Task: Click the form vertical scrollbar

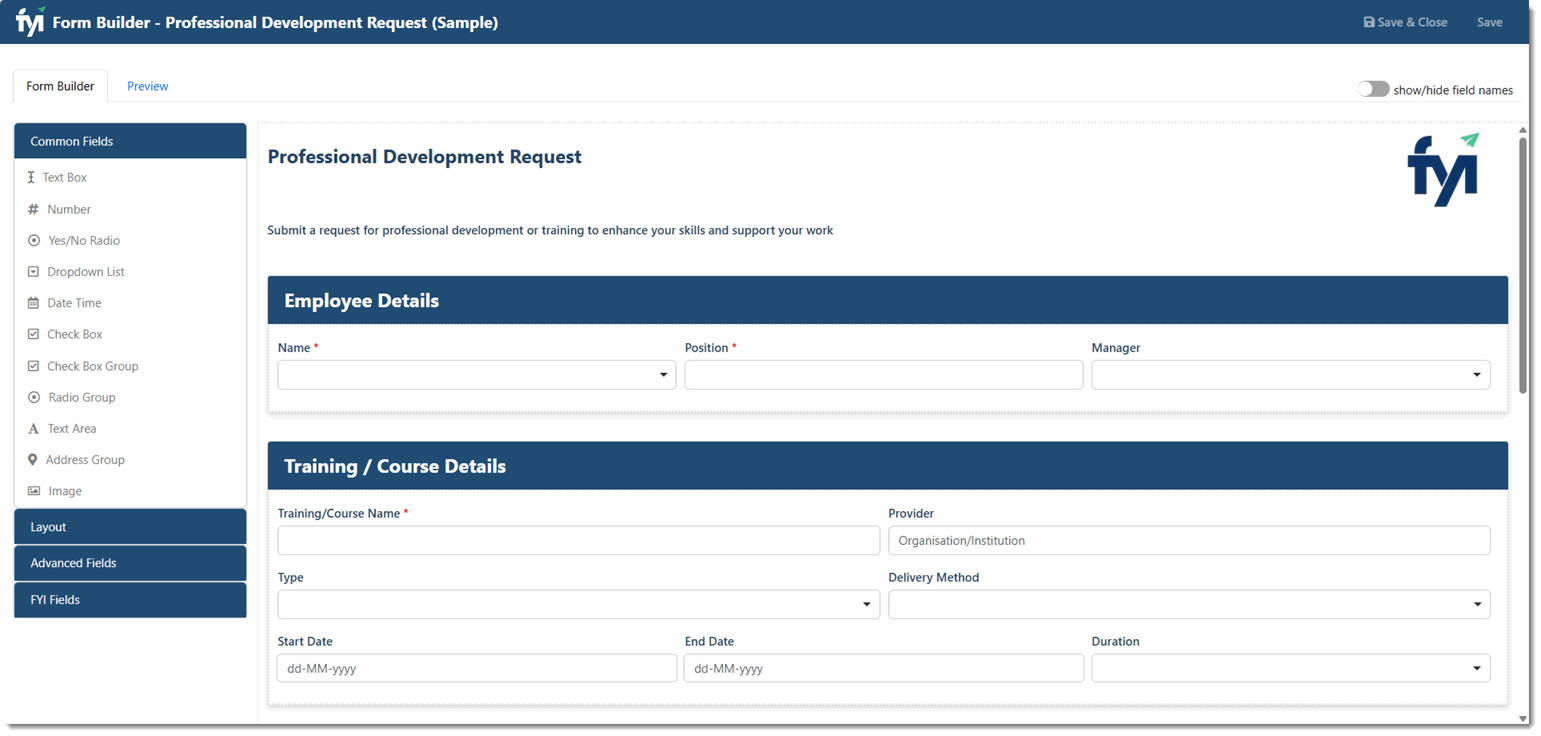Action: pyautogui.click(x=1523, y=265)
